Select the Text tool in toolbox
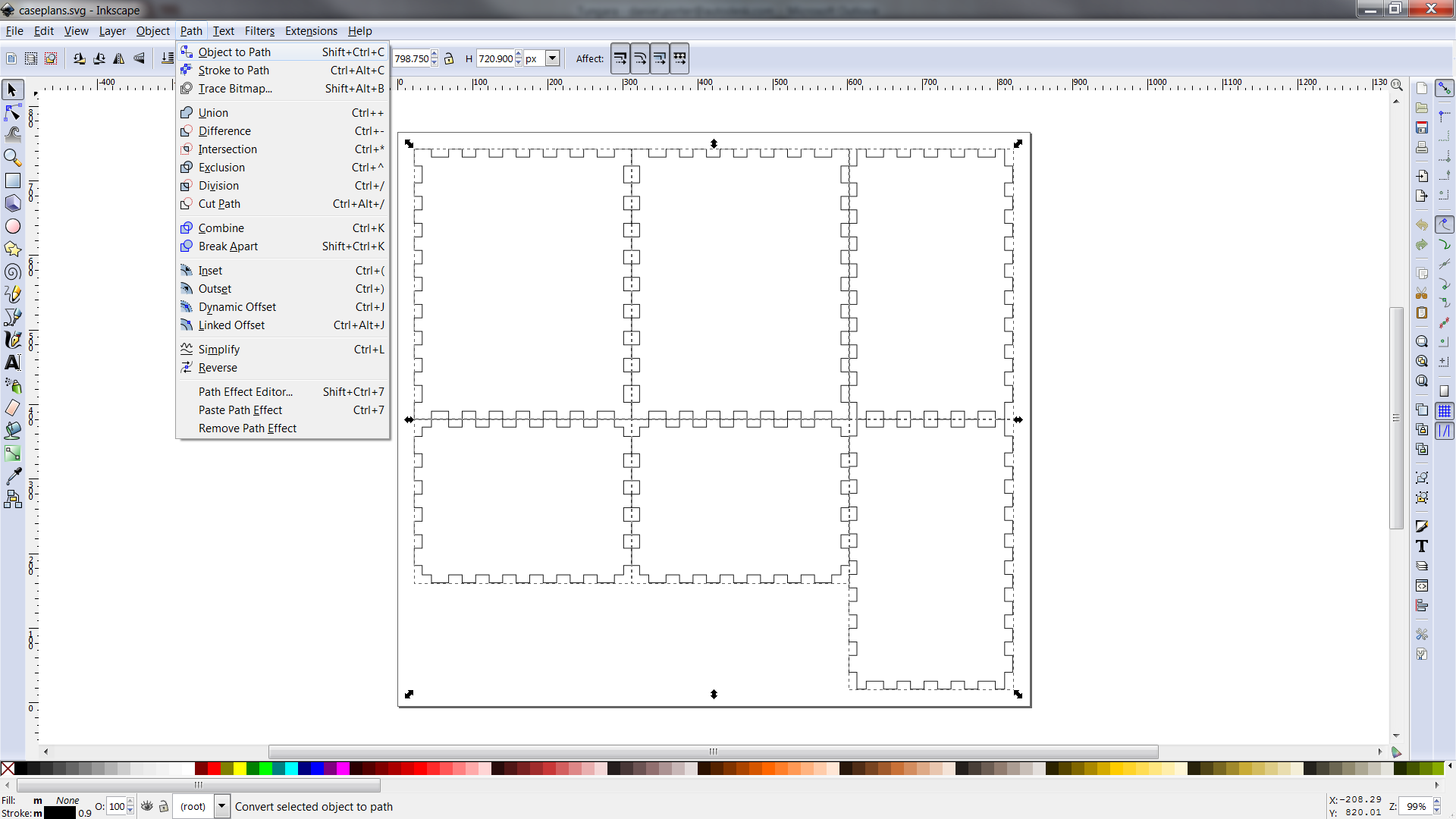 point(12,362)
